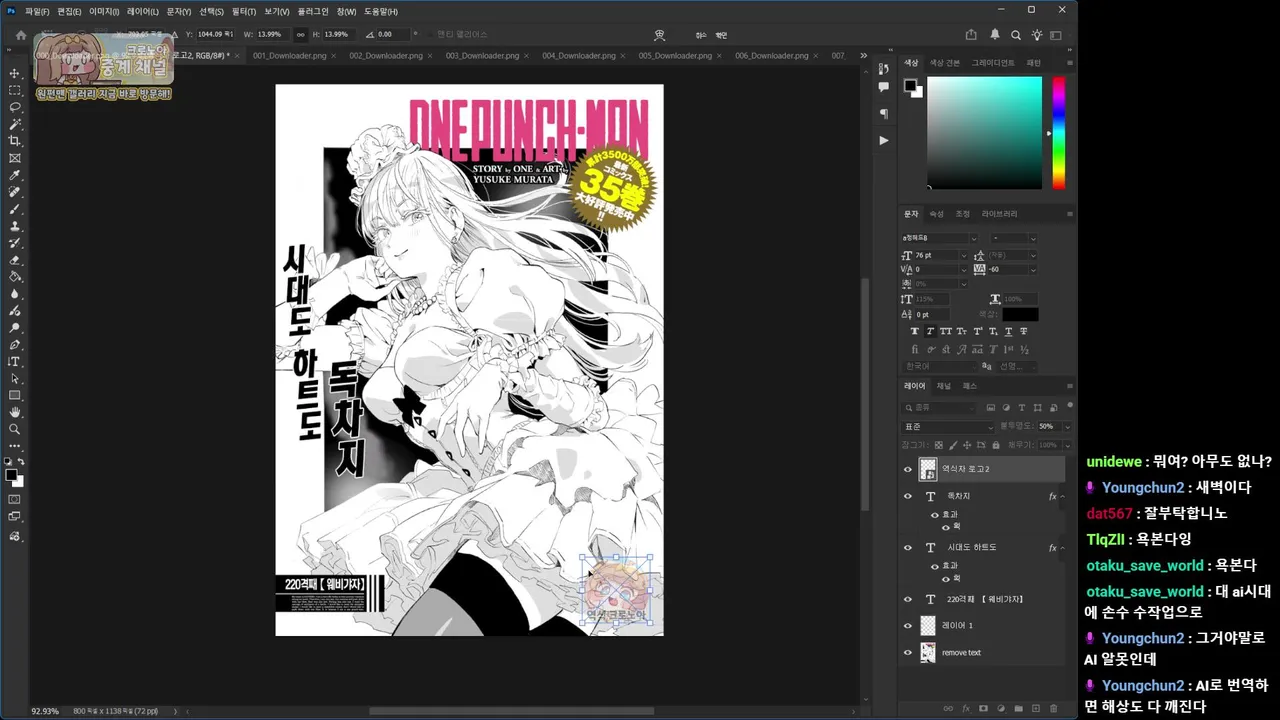Viewport: 1280px width, 720px height.
Task: Toggle Faux Italic in Character panel
Action: click(x=930, y=331)
